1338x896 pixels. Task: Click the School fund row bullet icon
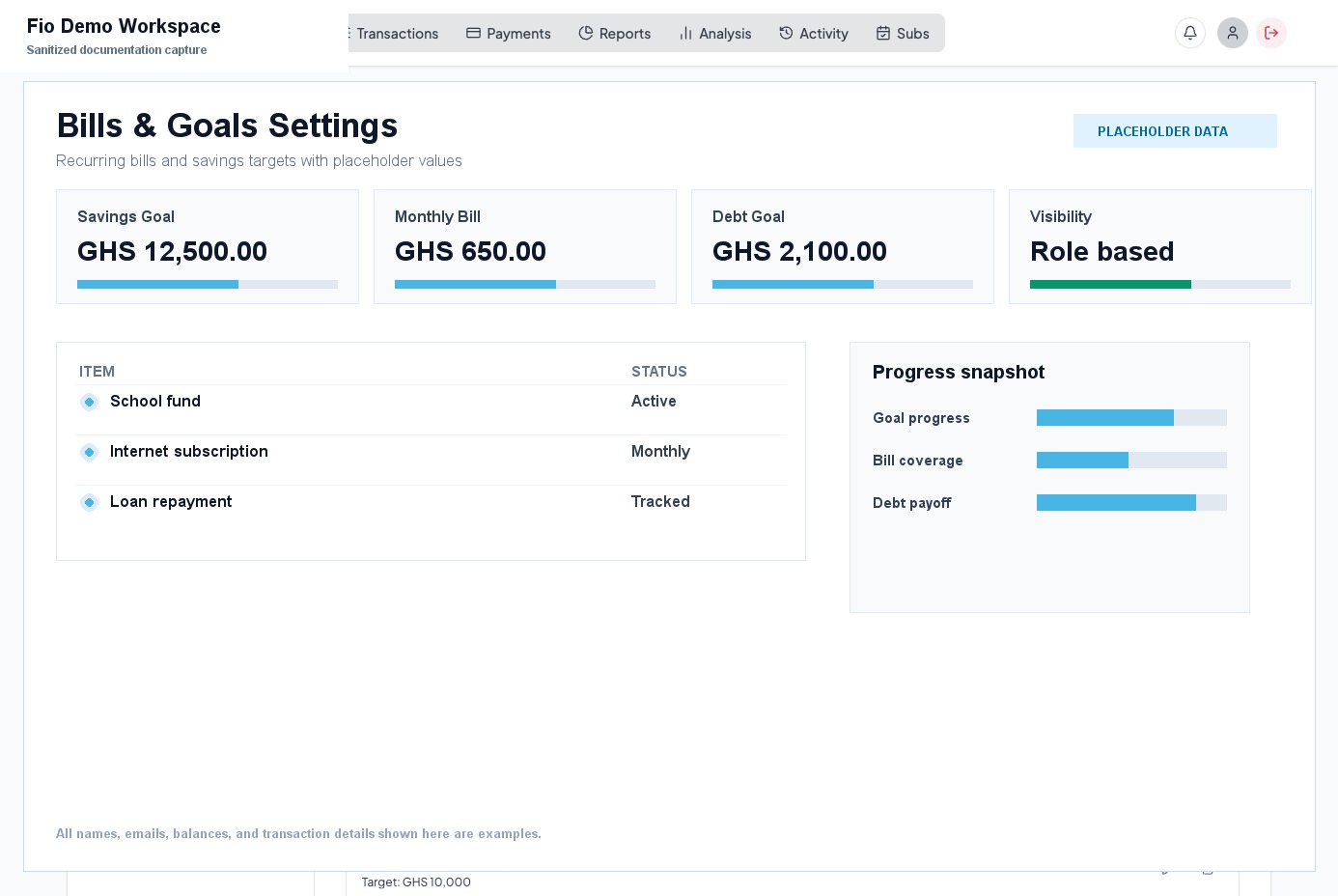point(89,402)
